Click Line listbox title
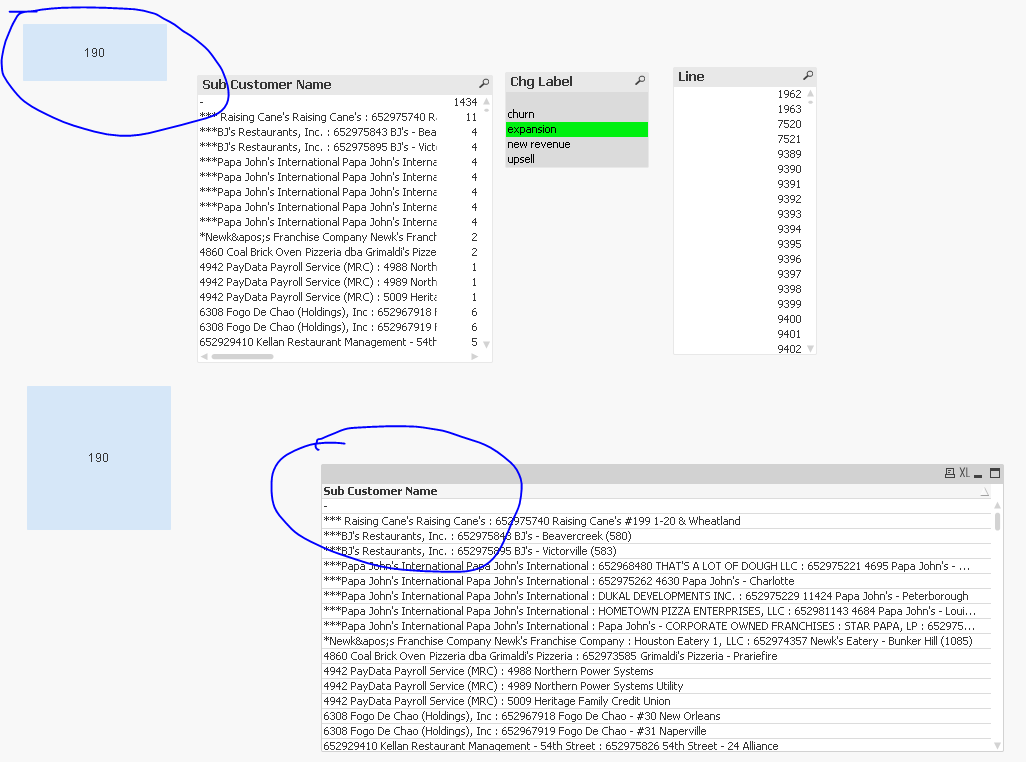Screen dimensions: 1026x762 [691, 77]
